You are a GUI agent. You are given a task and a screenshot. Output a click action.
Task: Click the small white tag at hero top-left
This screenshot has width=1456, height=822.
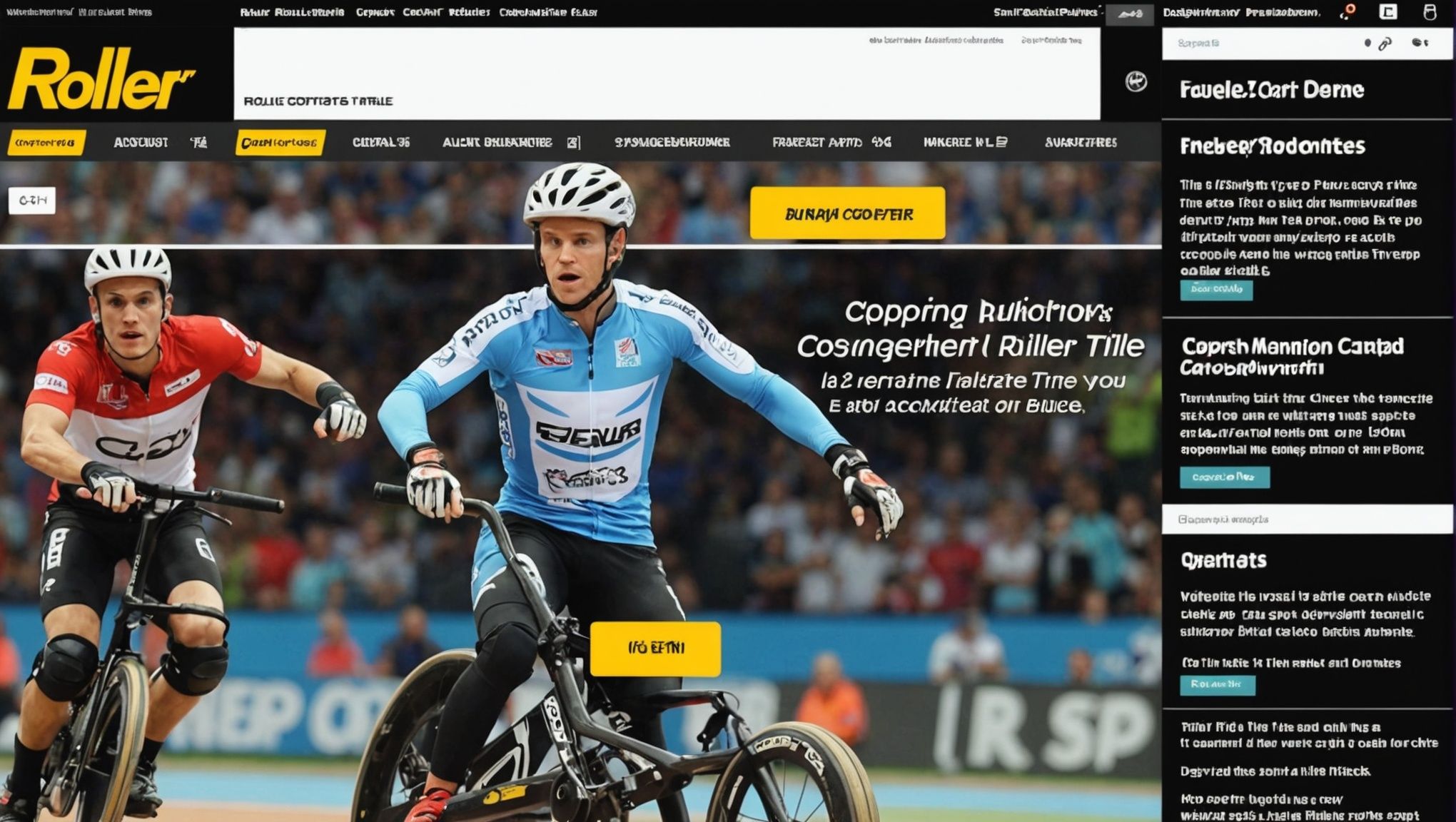coord(32,201)
